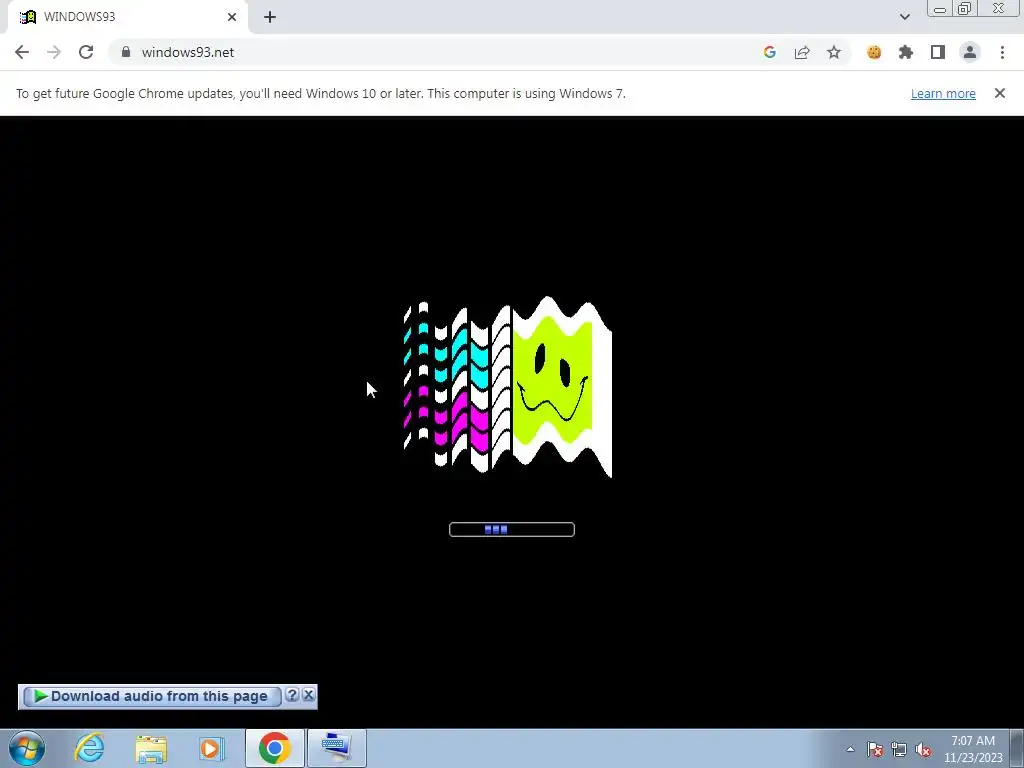Open muted volume tray icon

[923, 749]
